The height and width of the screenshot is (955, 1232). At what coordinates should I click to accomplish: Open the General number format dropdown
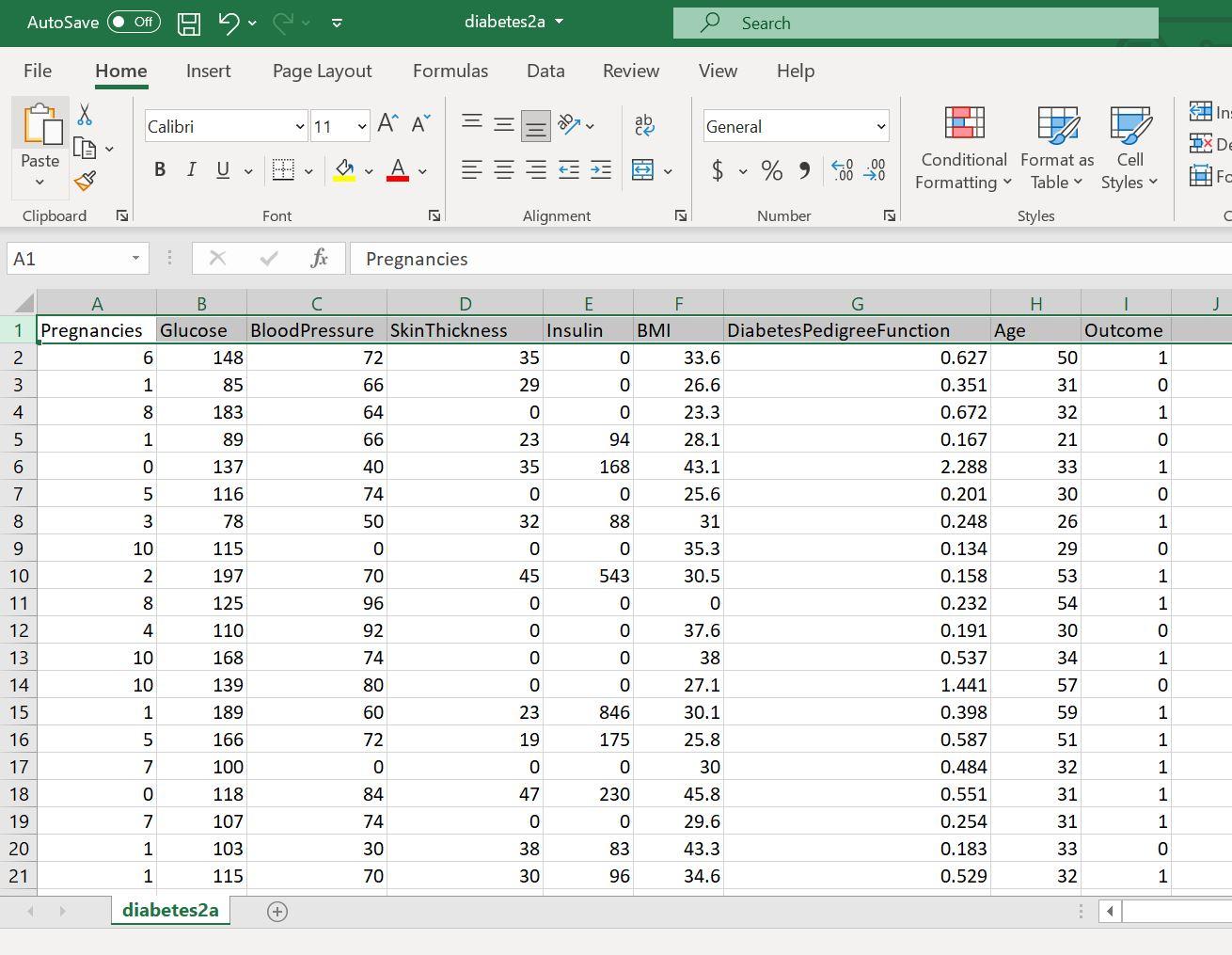879,126
